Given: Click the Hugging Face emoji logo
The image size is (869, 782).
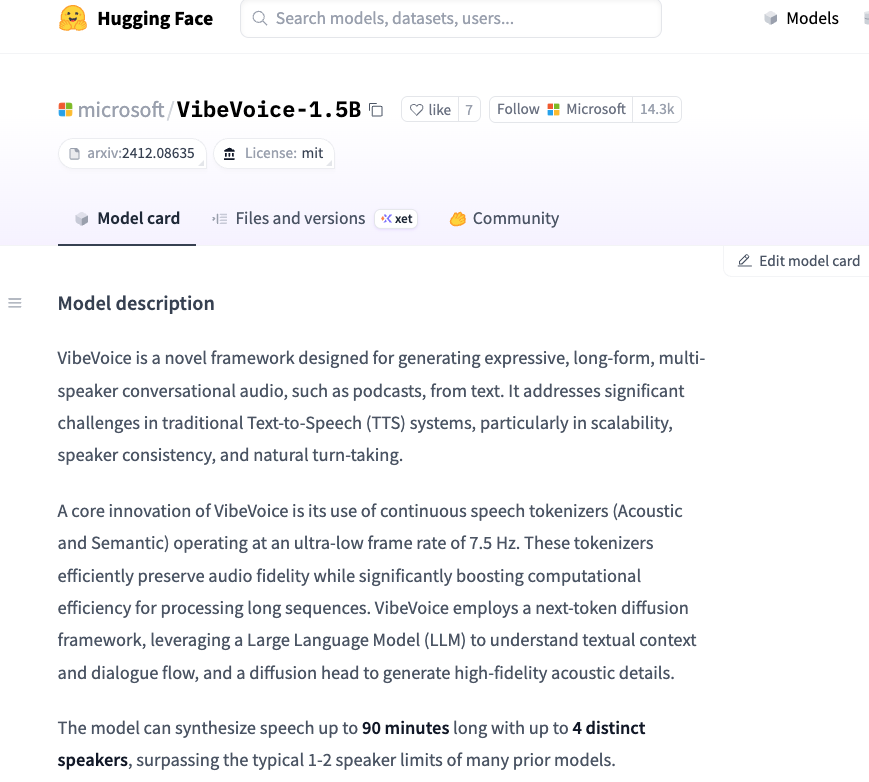Looking at the screenshot, I should click(x=73, y=18).
